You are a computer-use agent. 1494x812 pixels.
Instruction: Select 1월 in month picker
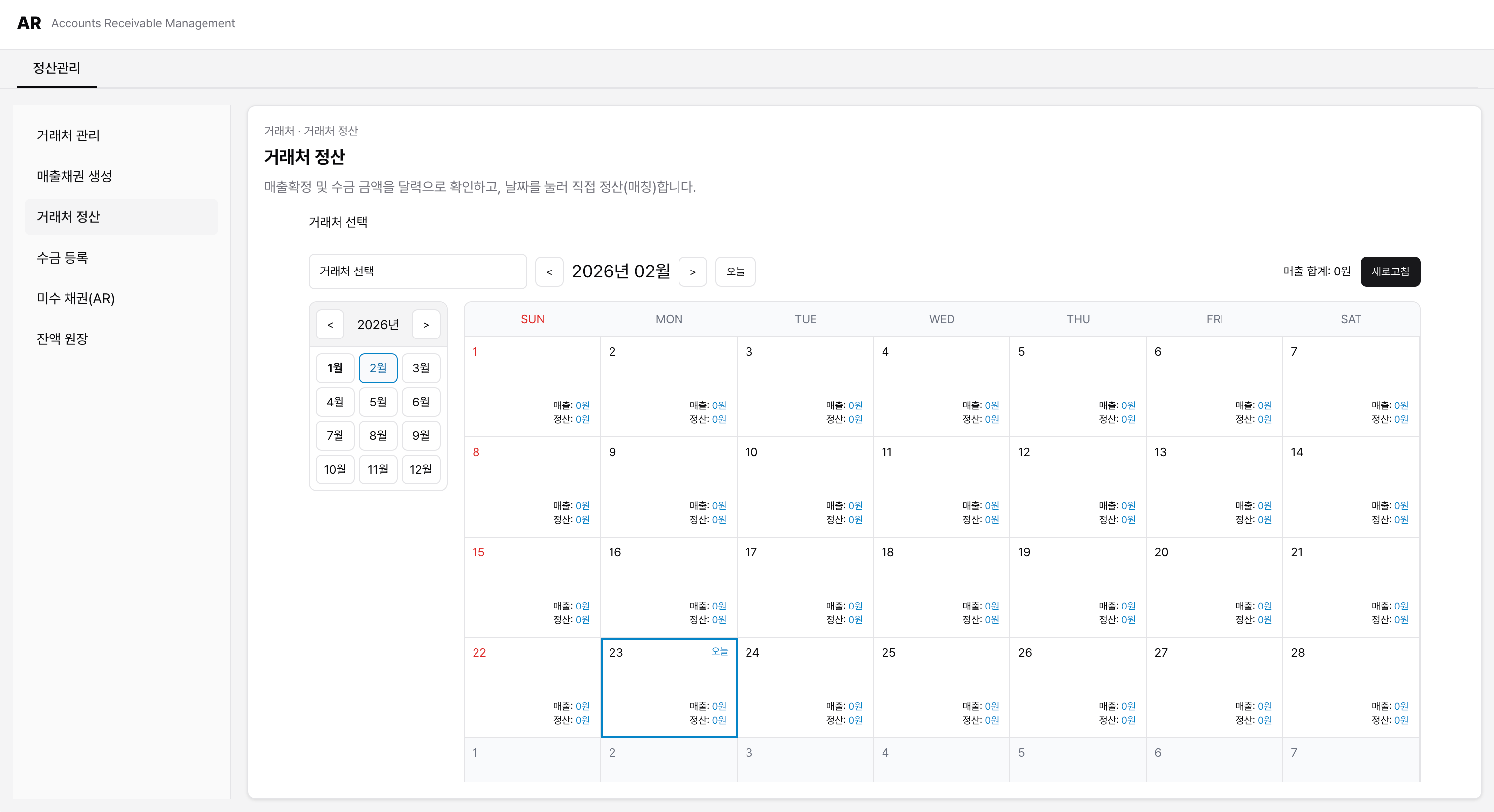coord(335,368)
